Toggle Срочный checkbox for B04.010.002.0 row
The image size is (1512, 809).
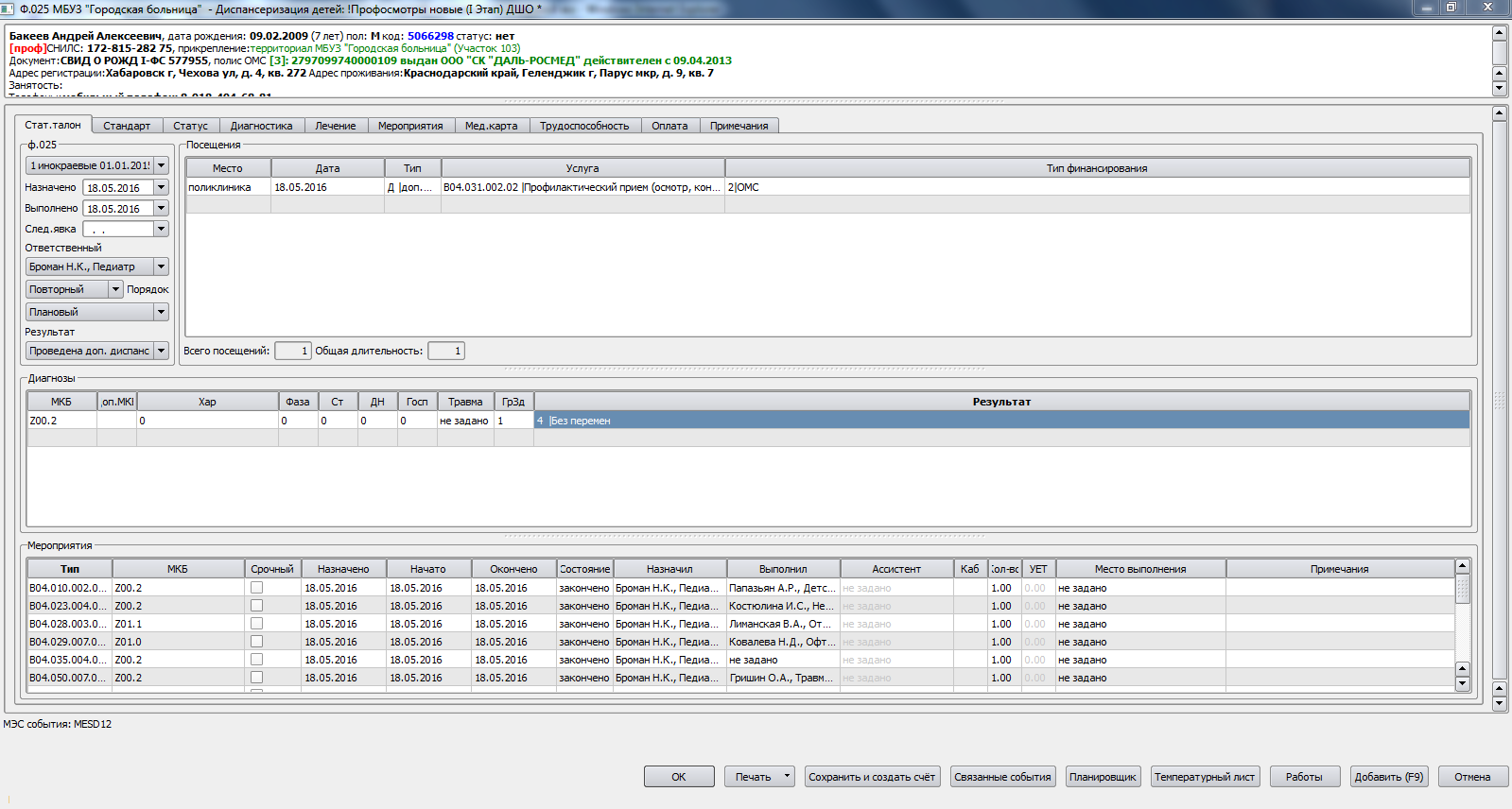point(256,588)
